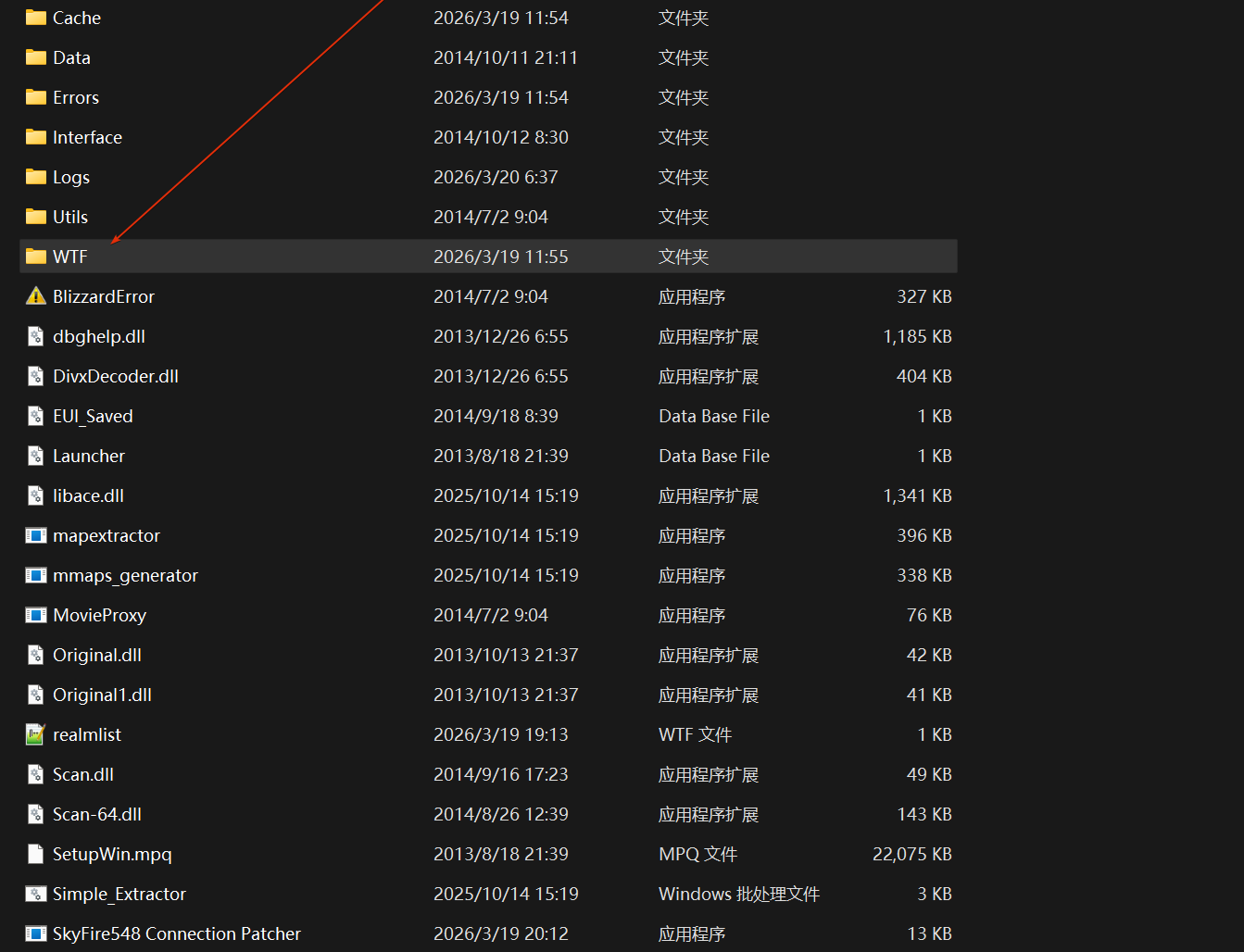Select the DivxDecoder.dll file name
The width and height of the screenshot is (1244, 952).
[x=116, y=376]
